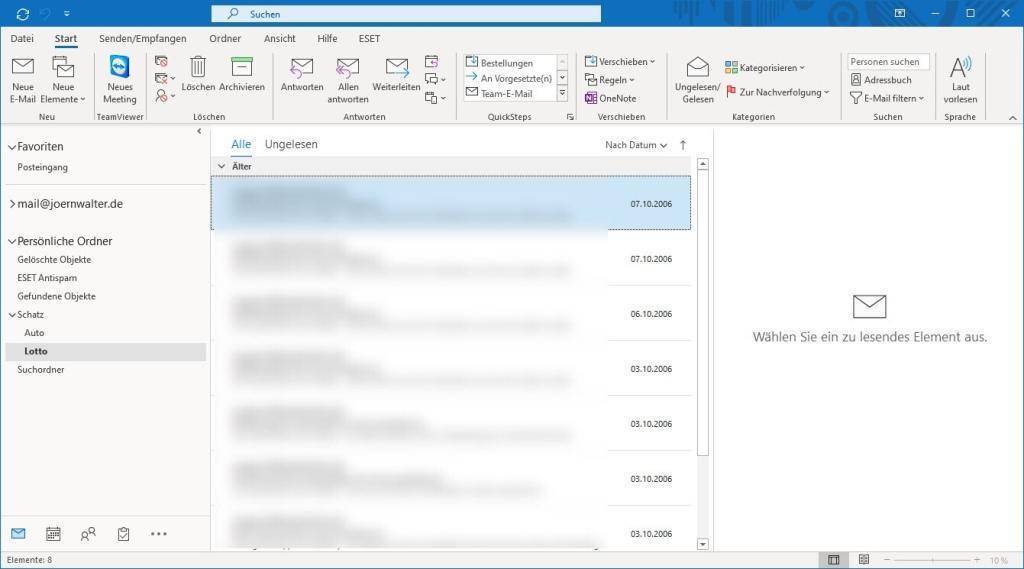Viewport: 1024px width, 569px height.
Task: Open the calendar view in navigation bar
Action: tap(53, 534)
